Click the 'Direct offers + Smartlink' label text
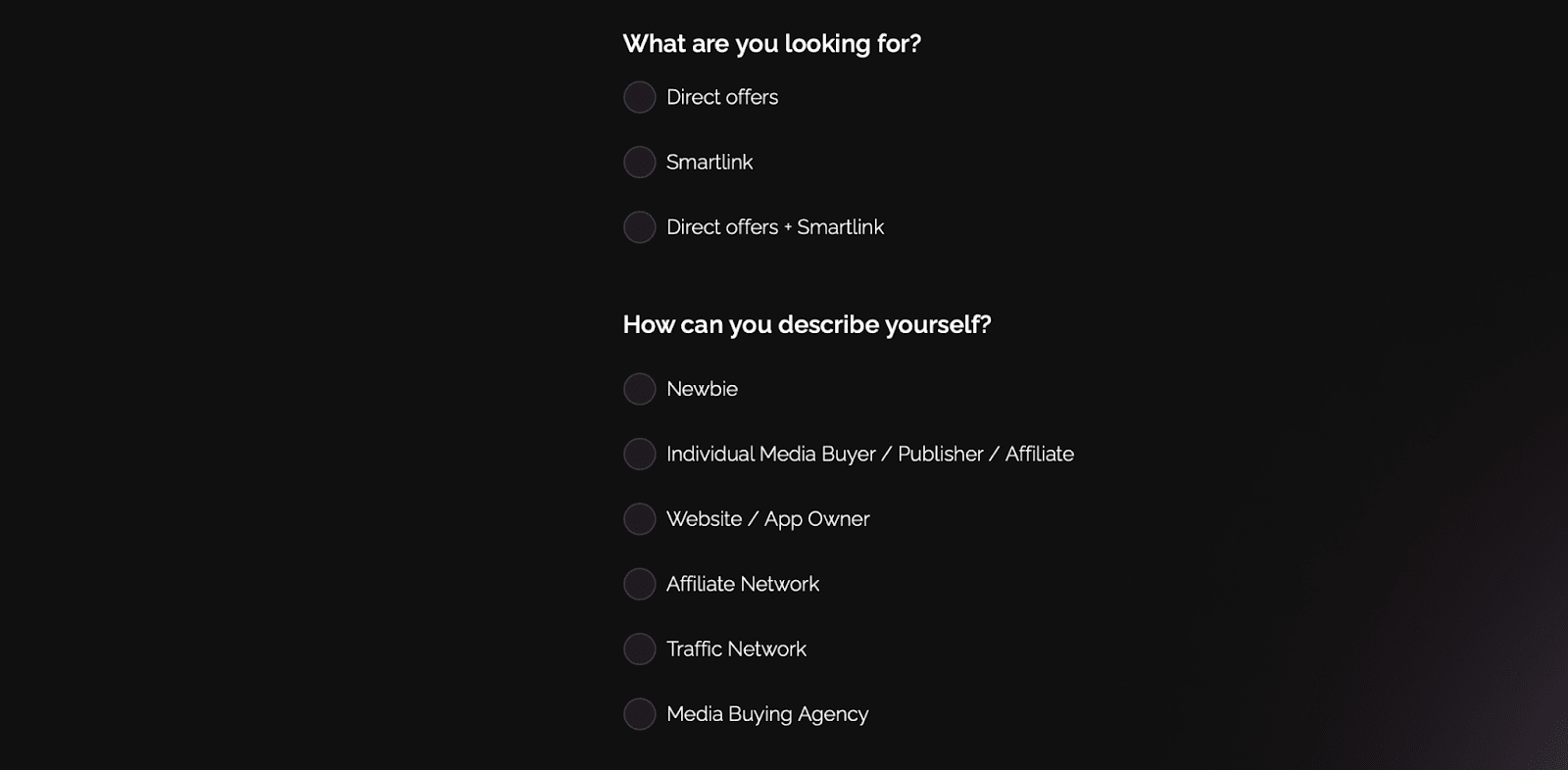 tap(775, 227)
